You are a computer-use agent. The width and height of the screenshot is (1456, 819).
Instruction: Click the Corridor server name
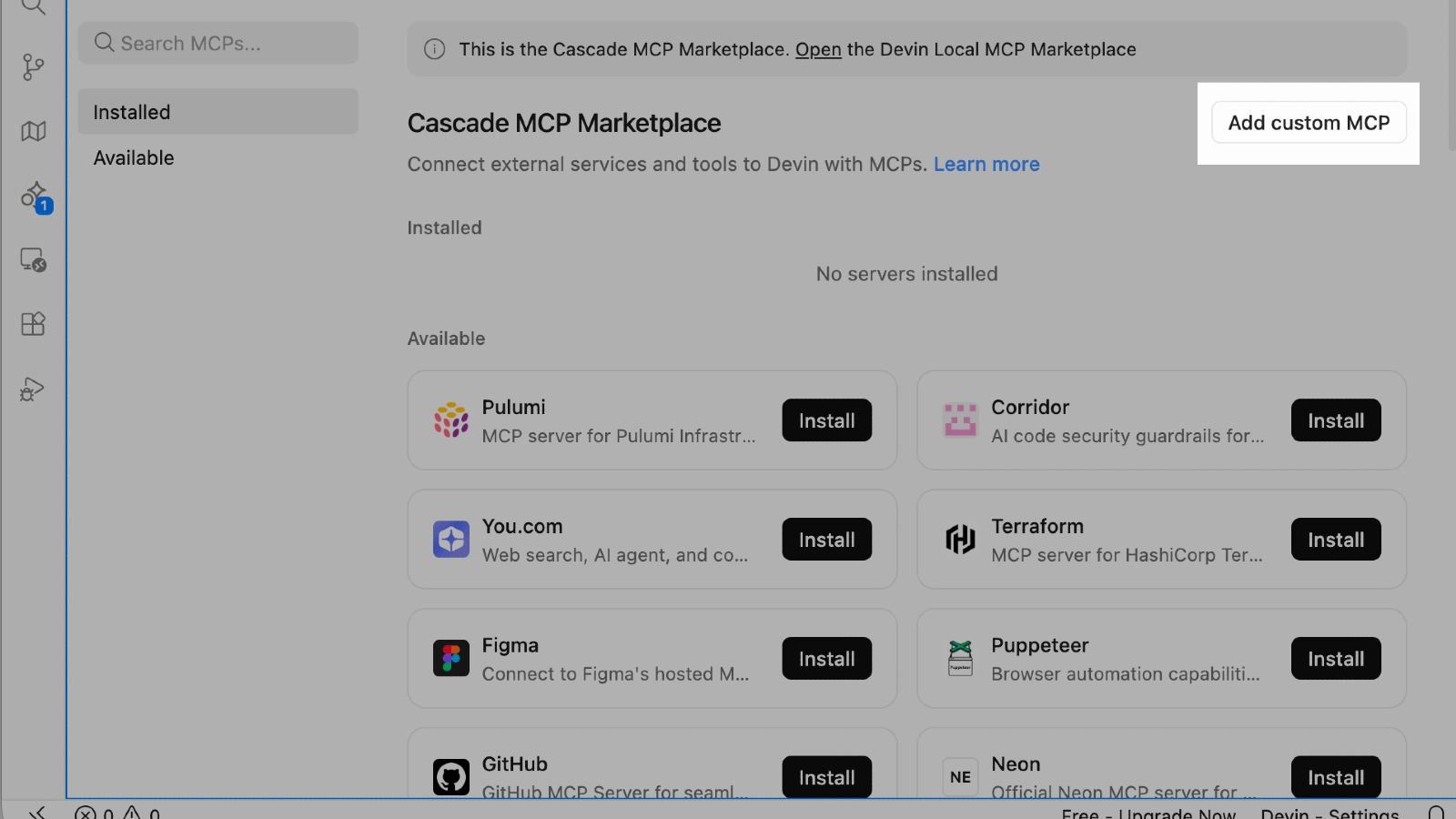click(1030, 407)
